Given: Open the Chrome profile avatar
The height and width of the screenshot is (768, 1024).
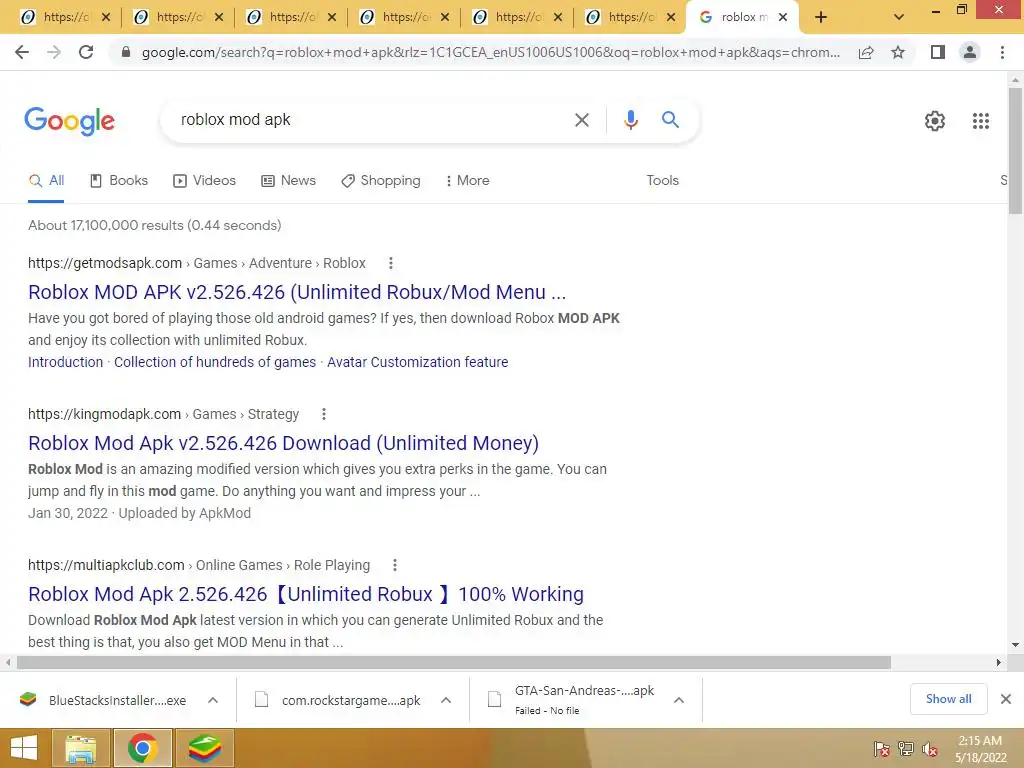Looking at the screenshot, I should tap(970, 52).
